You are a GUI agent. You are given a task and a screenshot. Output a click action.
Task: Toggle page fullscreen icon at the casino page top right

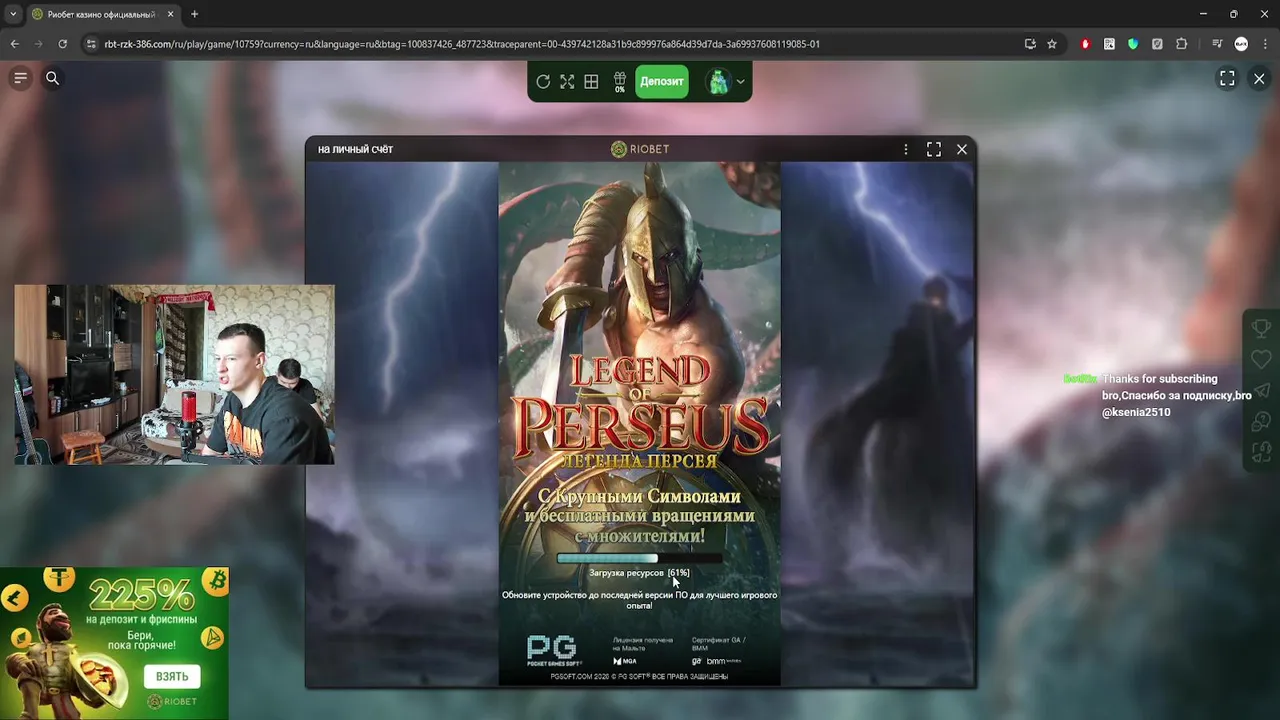click(x=1227, y=78)
